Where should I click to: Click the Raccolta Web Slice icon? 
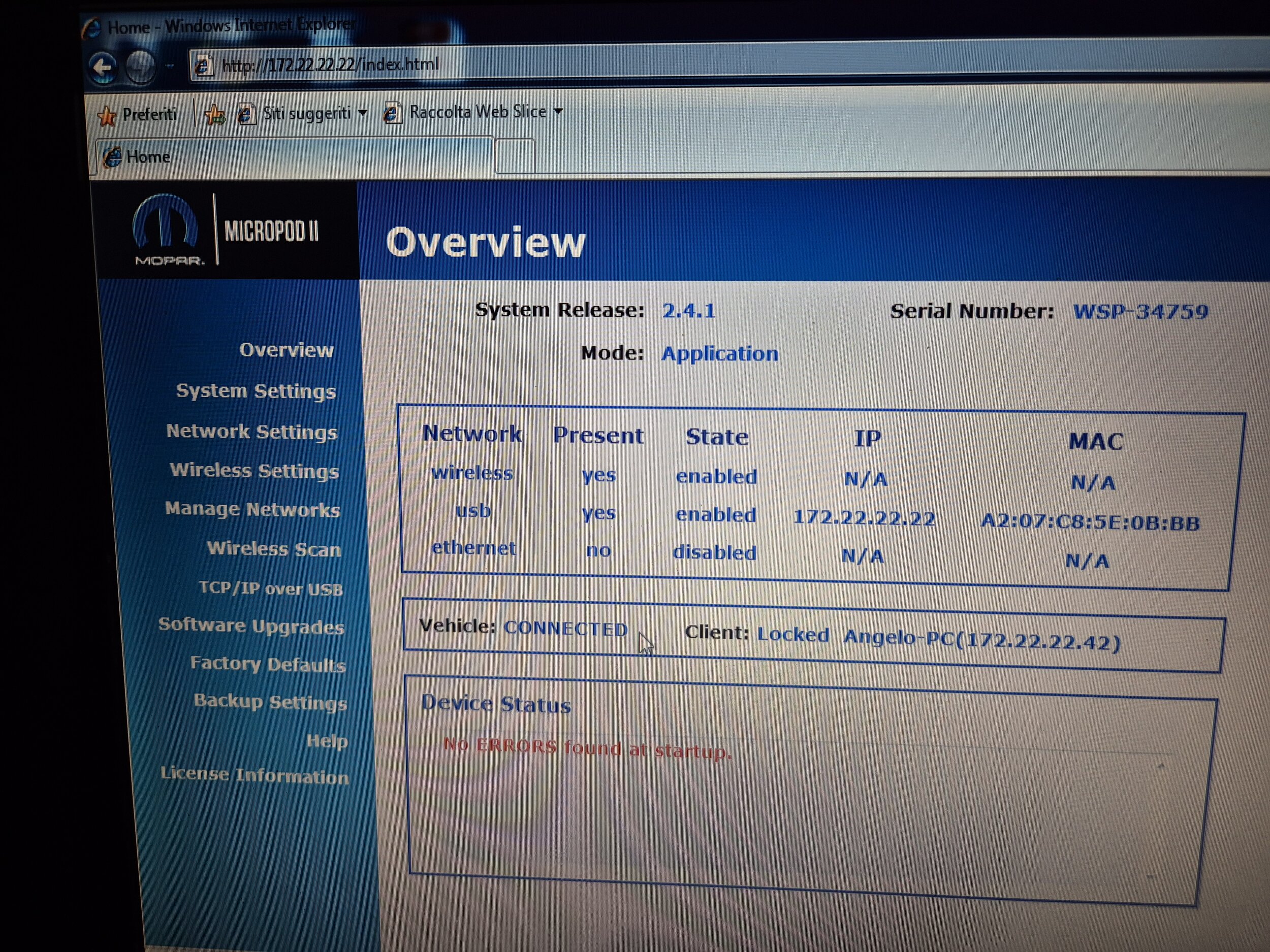coord(392,113)
